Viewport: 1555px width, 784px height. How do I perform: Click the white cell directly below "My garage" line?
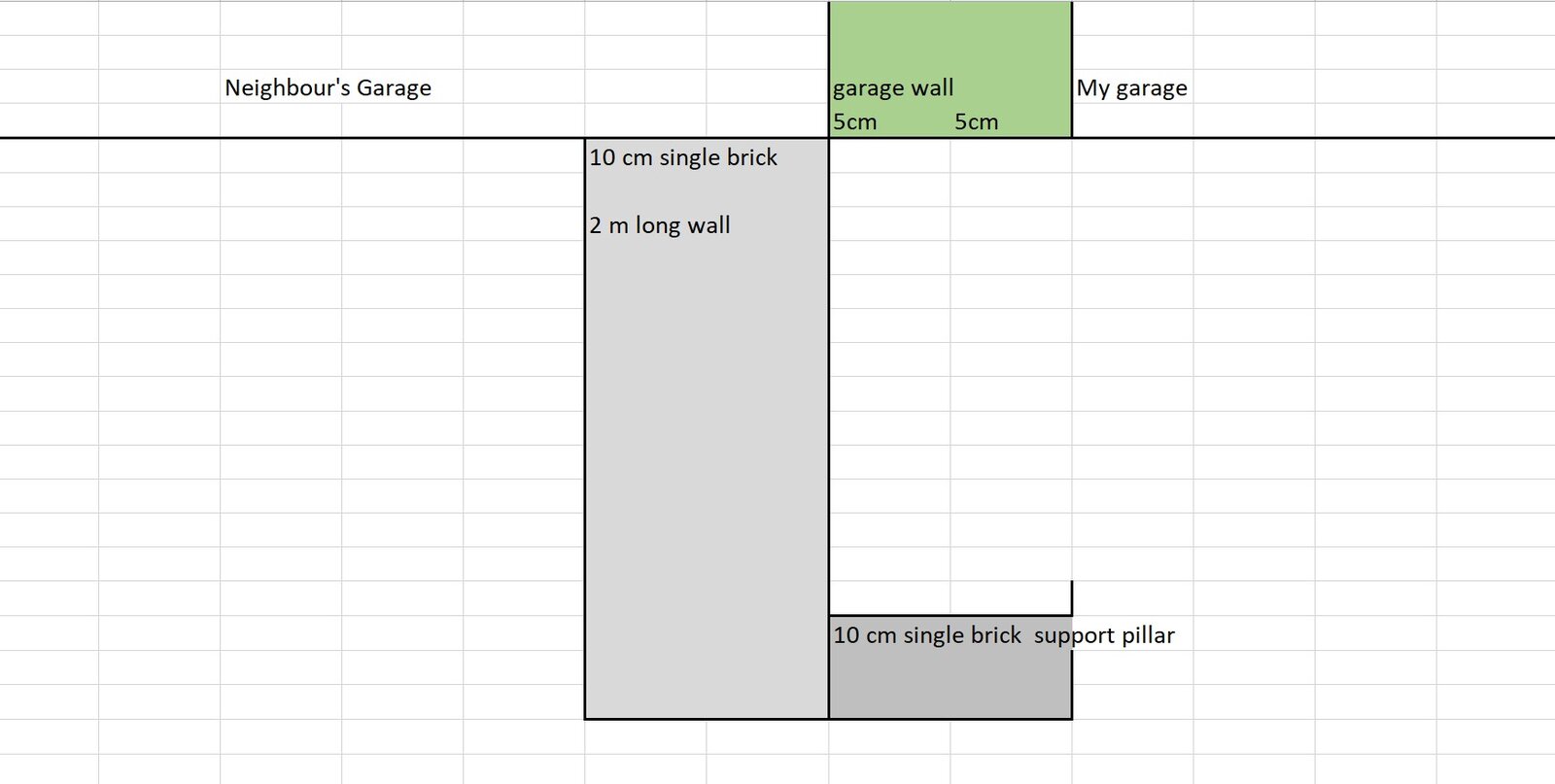click(1132, 155)
